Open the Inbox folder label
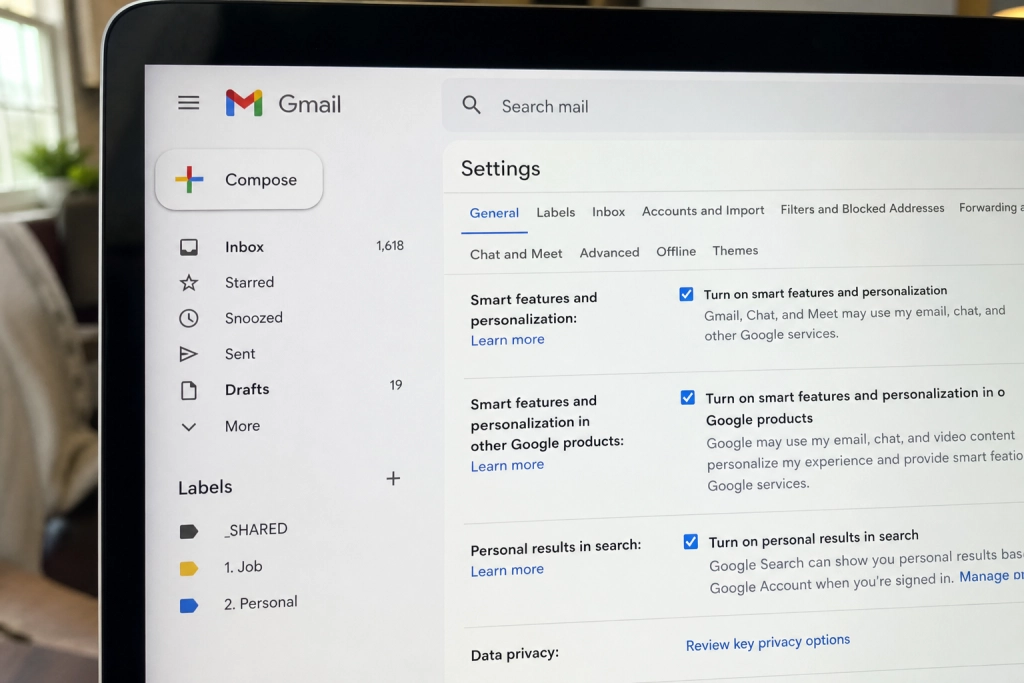1024x683 pixels. click(244, 247)
